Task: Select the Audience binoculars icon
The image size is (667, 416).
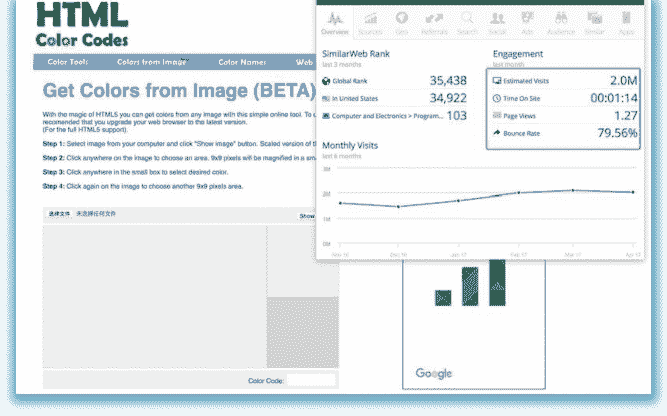Action: (x=561, y=22)
